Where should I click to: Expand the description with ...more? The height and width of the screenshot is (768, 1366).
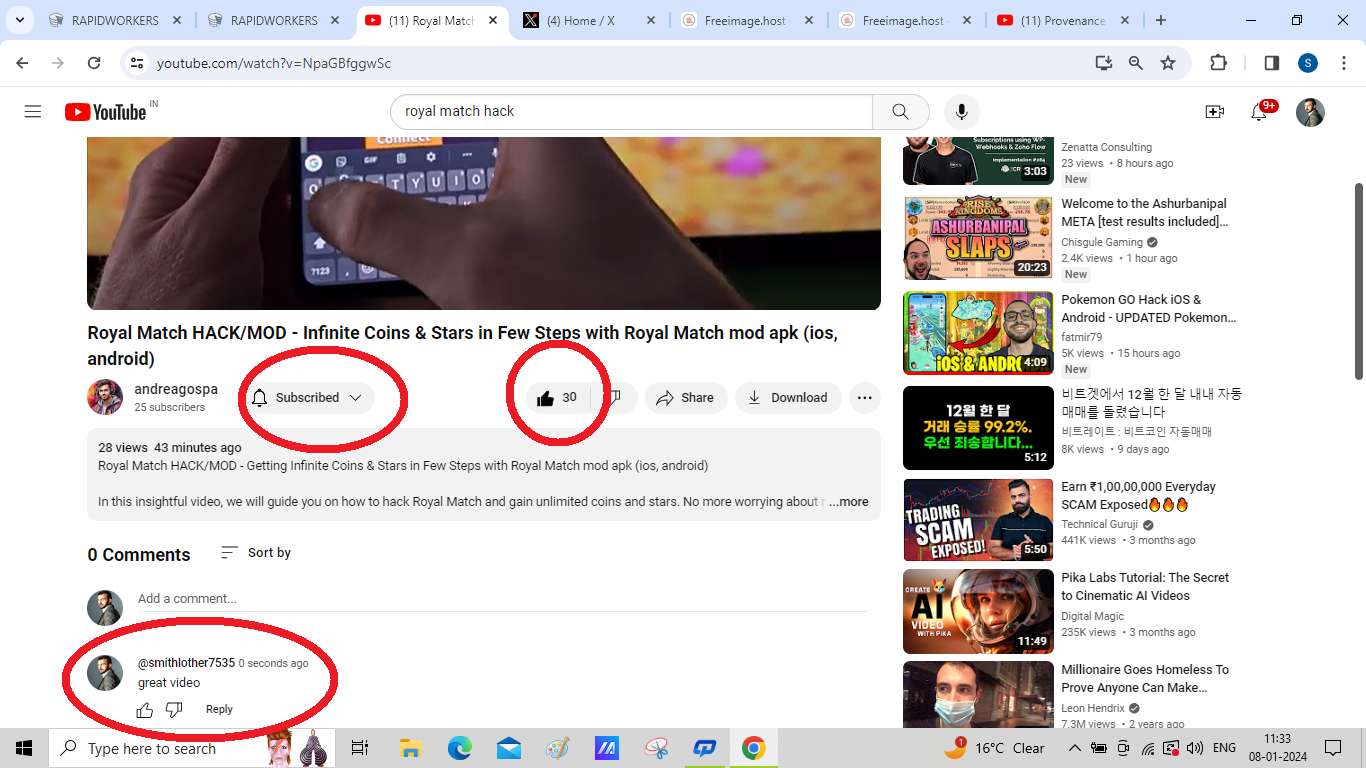coord(848,502)
